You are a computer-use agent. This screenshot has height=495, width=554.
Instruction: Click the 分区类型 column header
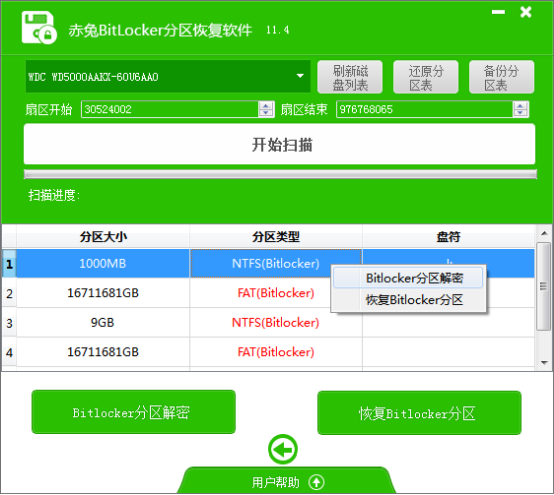tap(276, 236)
